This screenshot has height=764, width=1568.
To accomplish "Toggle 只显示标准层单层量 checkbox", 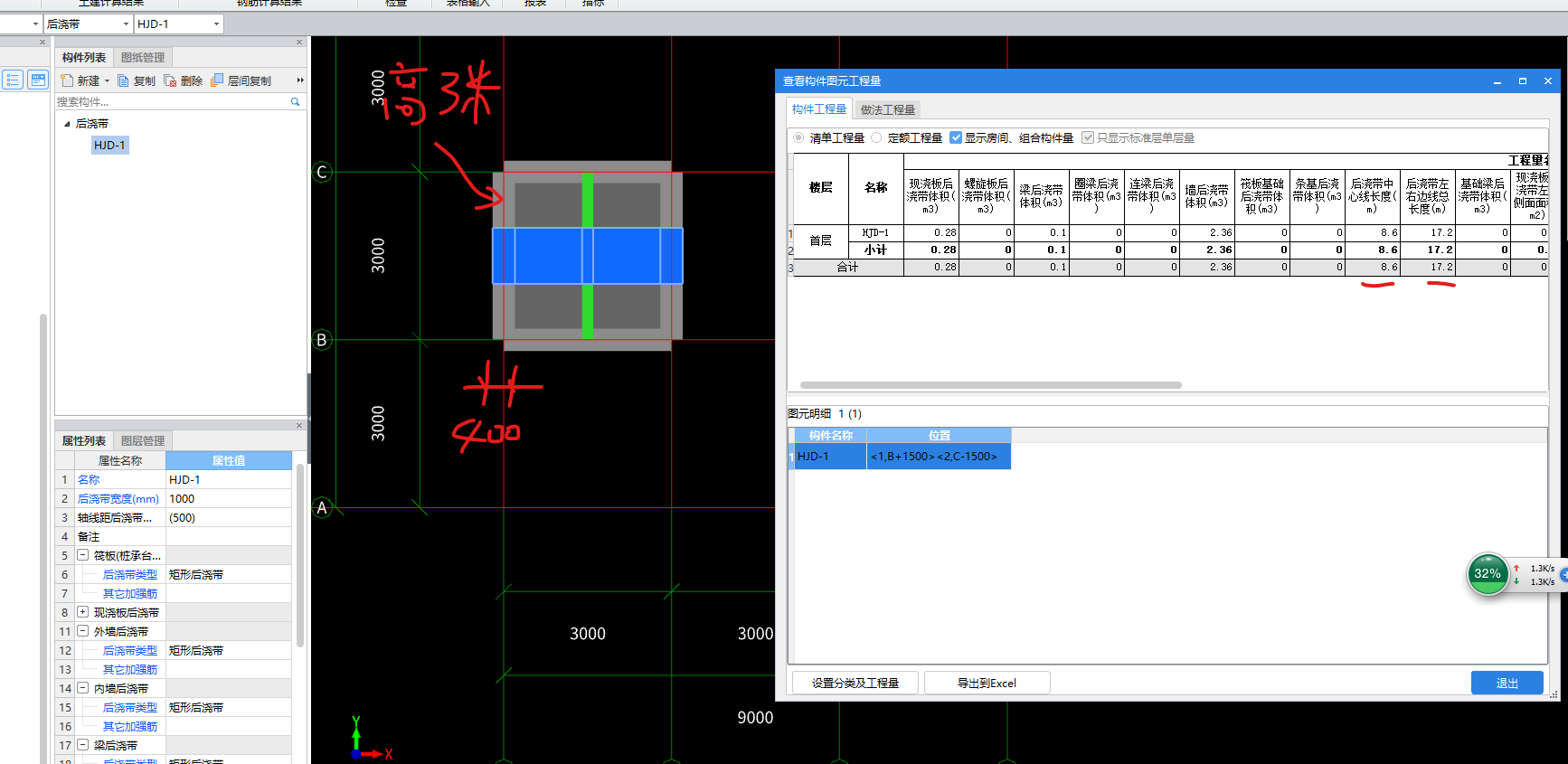I will click(1088, 137).
